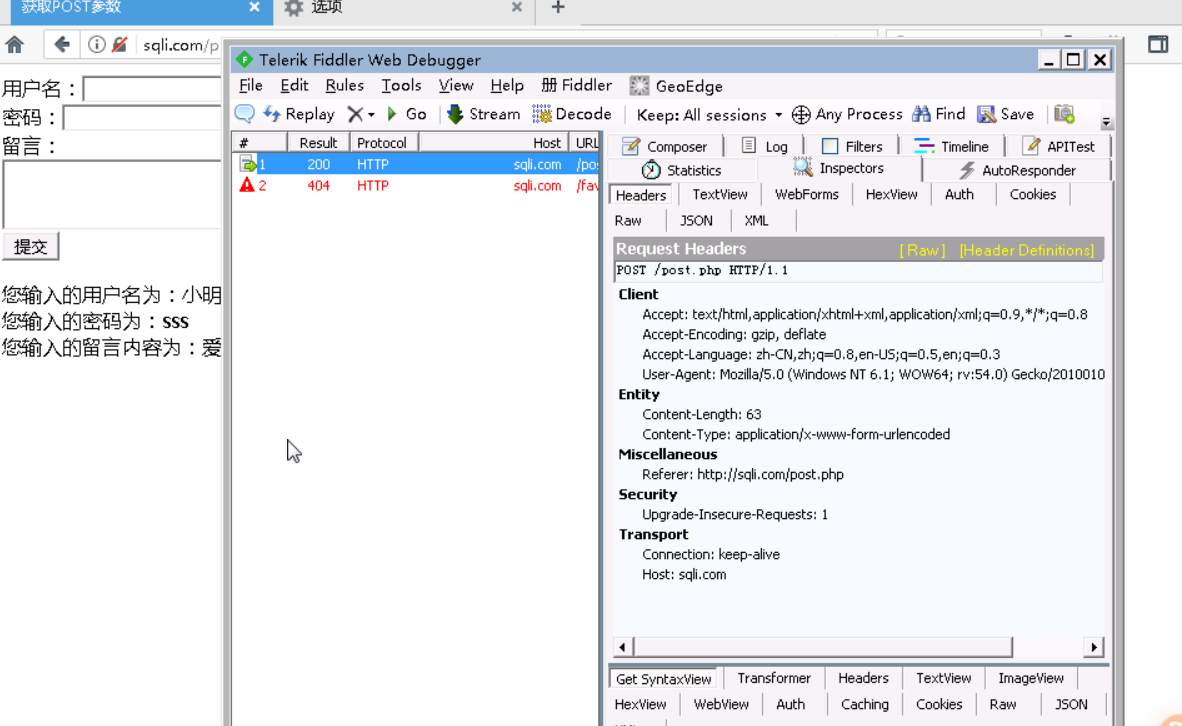Open the Rules menu
The image size is (1182, 726).
(344, 86)
